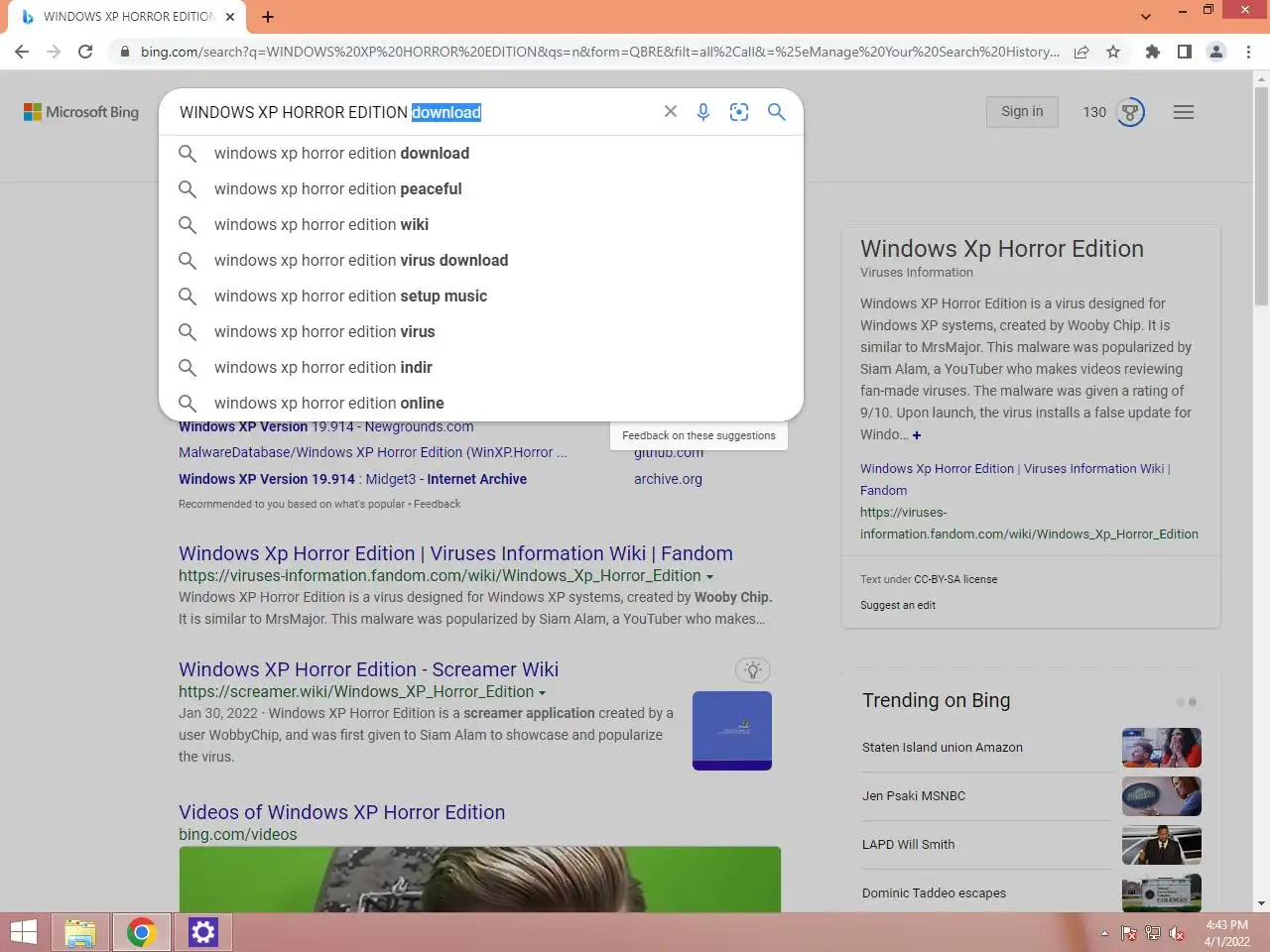Click the clock and date in taskbar
Image resolution: width=1270 pixels, height=952 pixels.
coord(1227,933)
